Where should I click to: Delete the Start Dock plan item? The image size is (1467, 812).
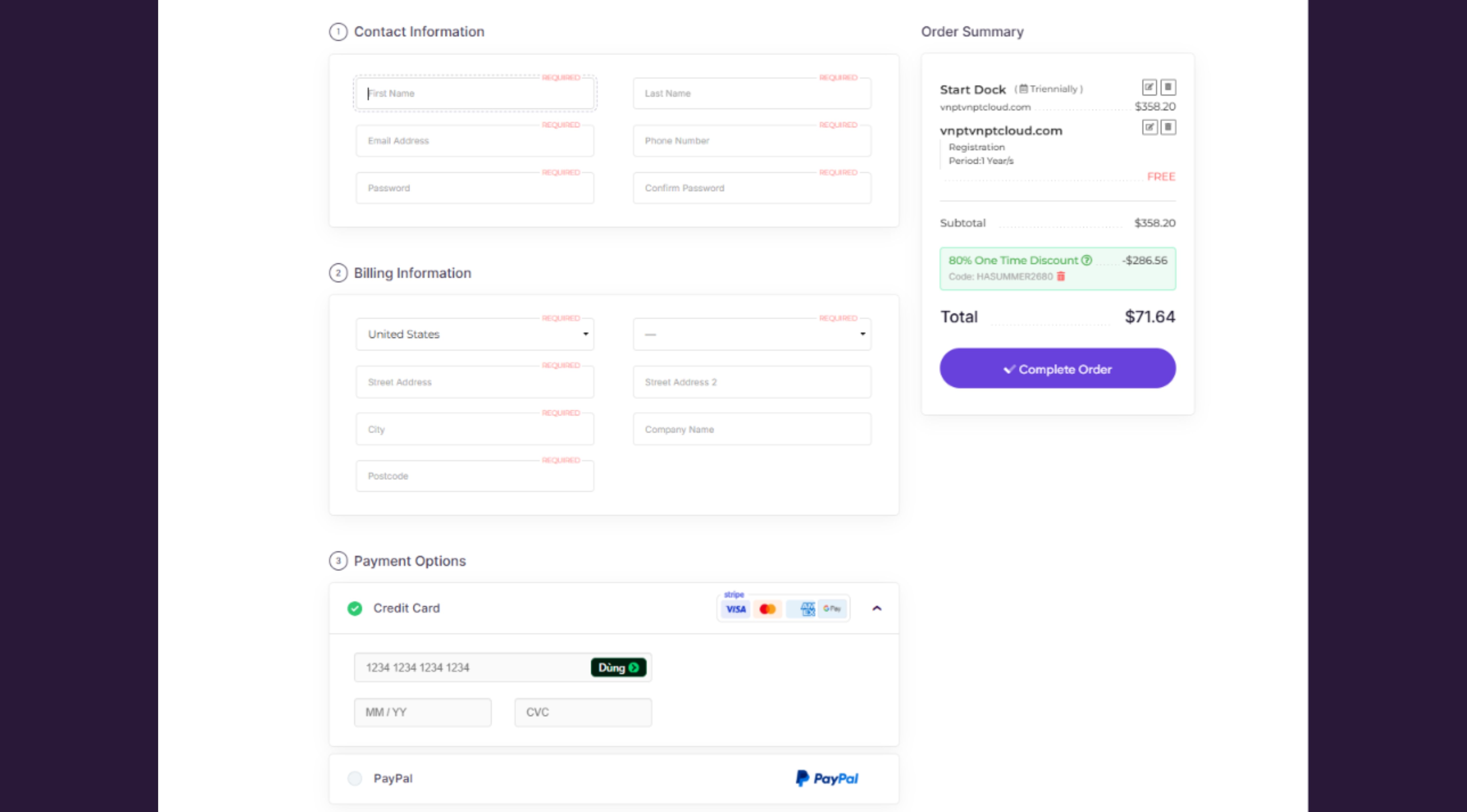(1168, 87)
